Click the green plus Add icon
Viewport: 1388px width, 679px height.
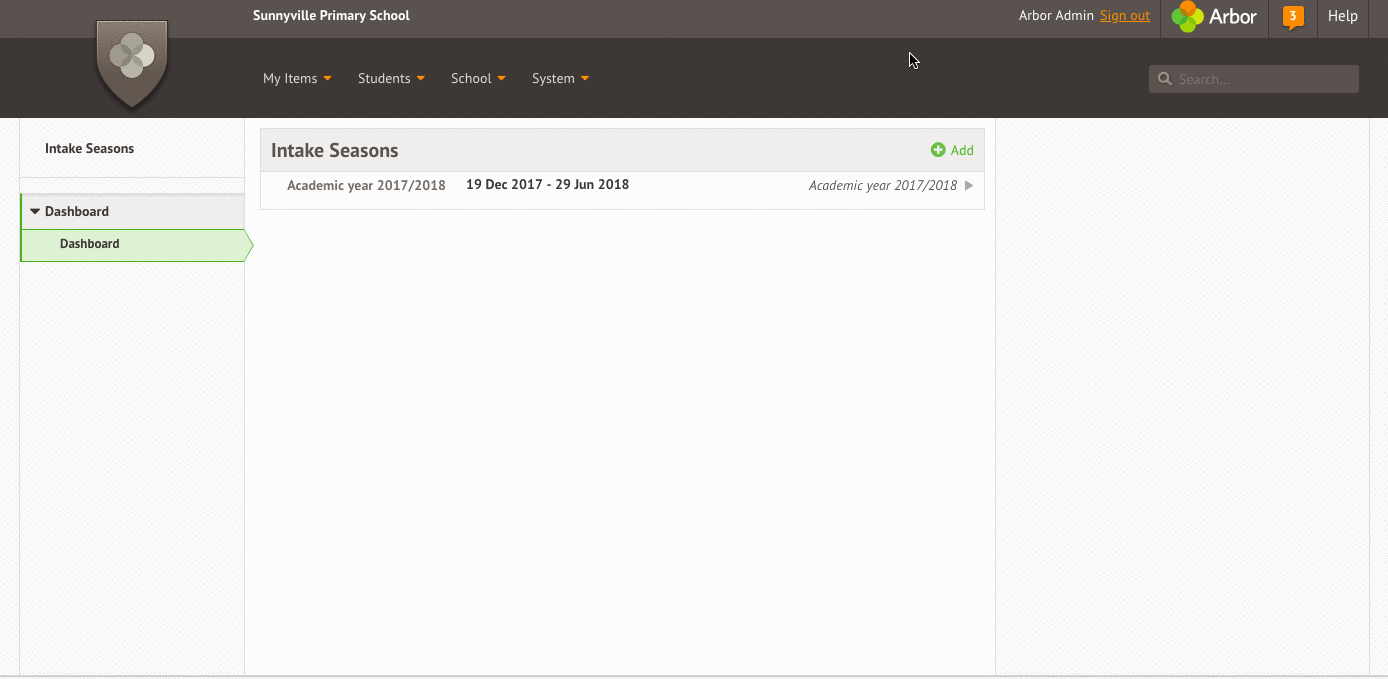(938, 150)
